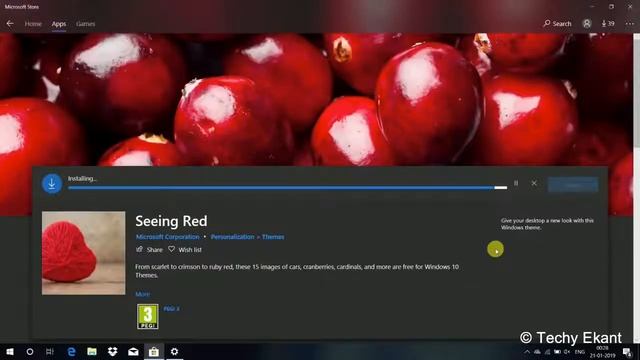Cancel the installation with the X

tap(534, 183)
